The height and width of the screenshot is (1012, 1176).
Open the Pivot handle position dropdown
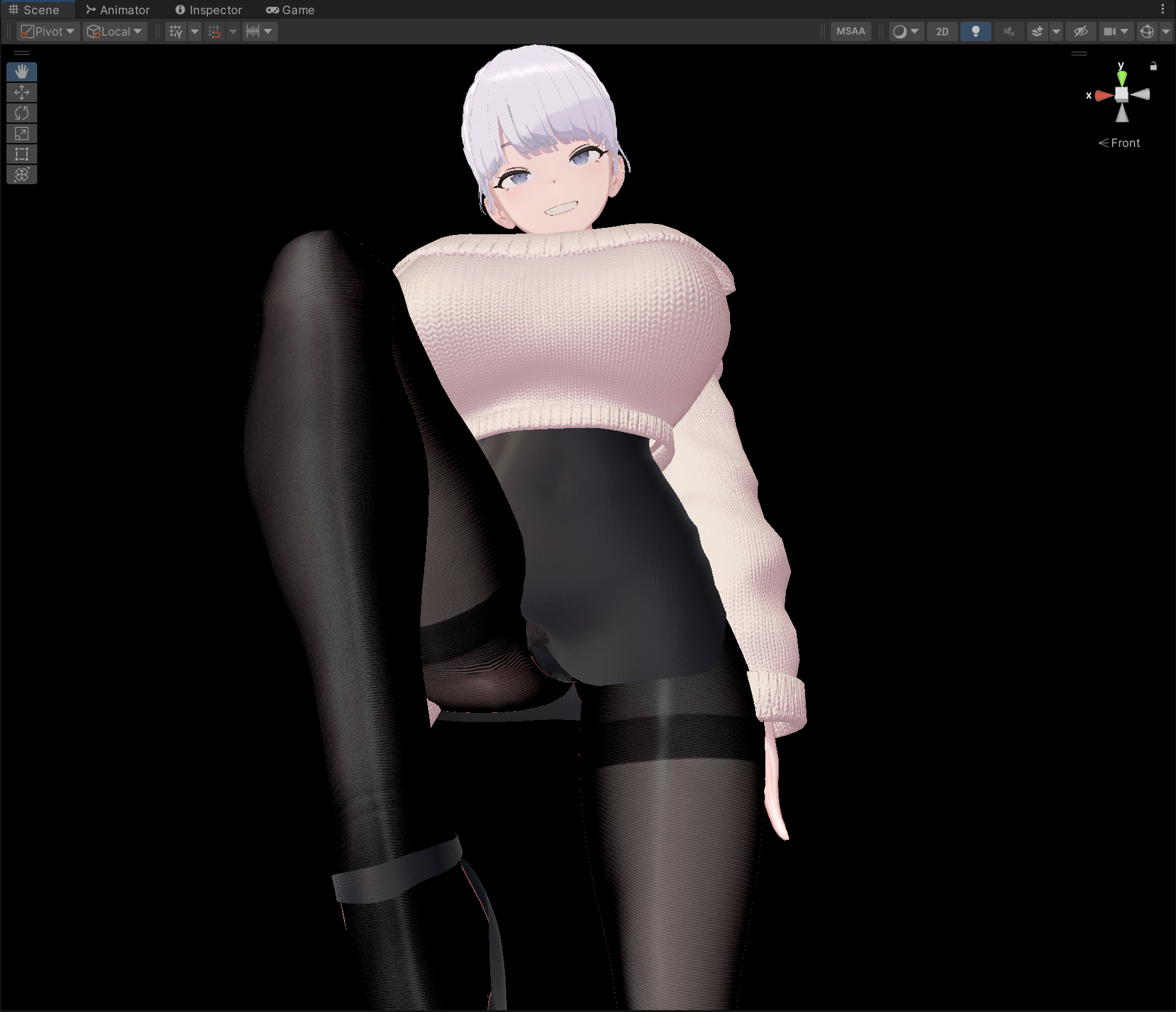point(48,31)
